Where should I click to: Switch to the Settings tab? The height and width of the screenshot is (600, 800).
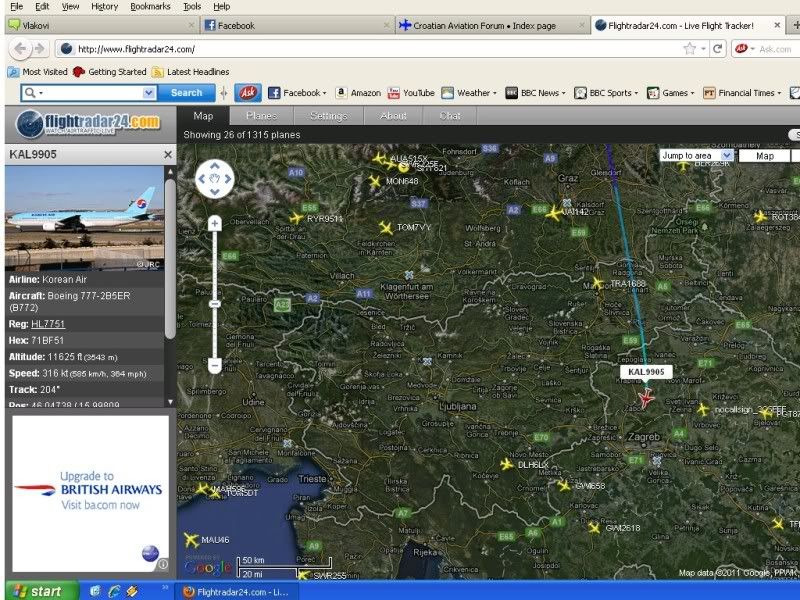329,116
